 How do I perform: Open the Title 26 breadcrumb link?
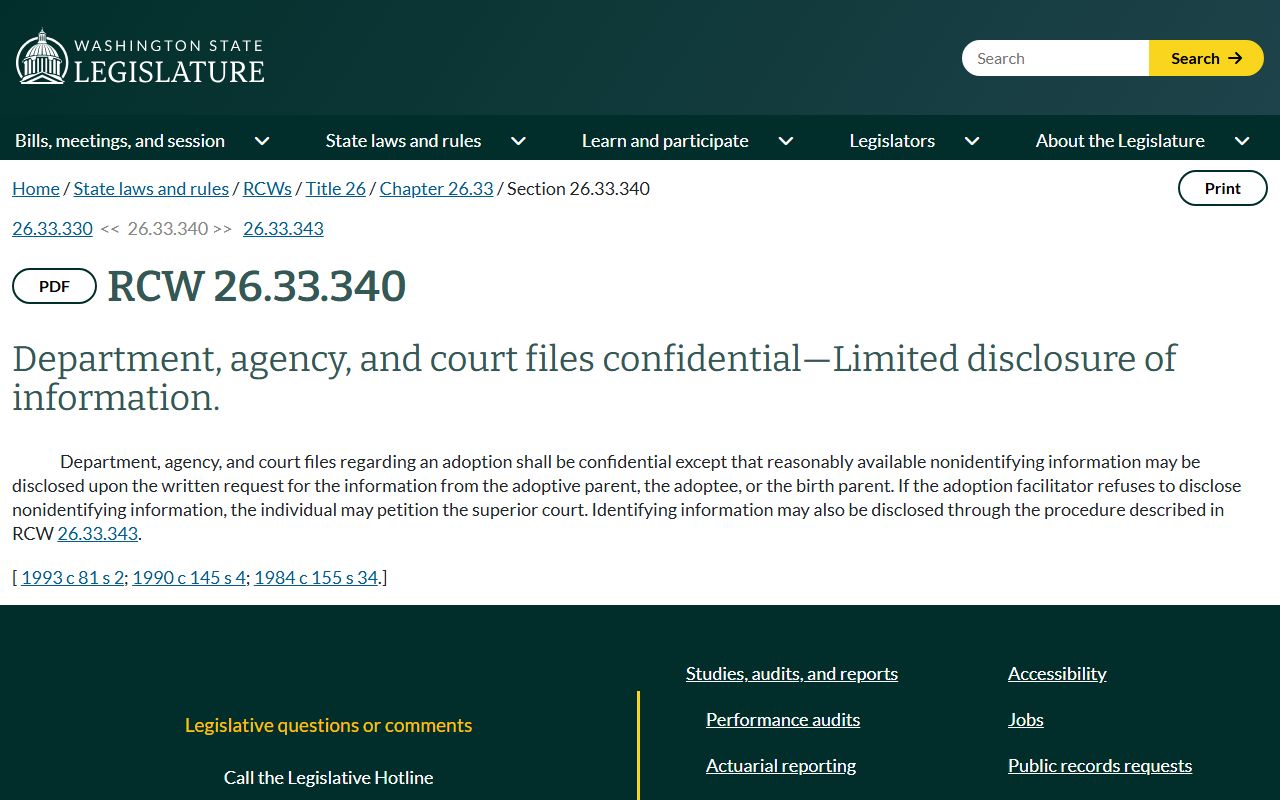point(336,188)
